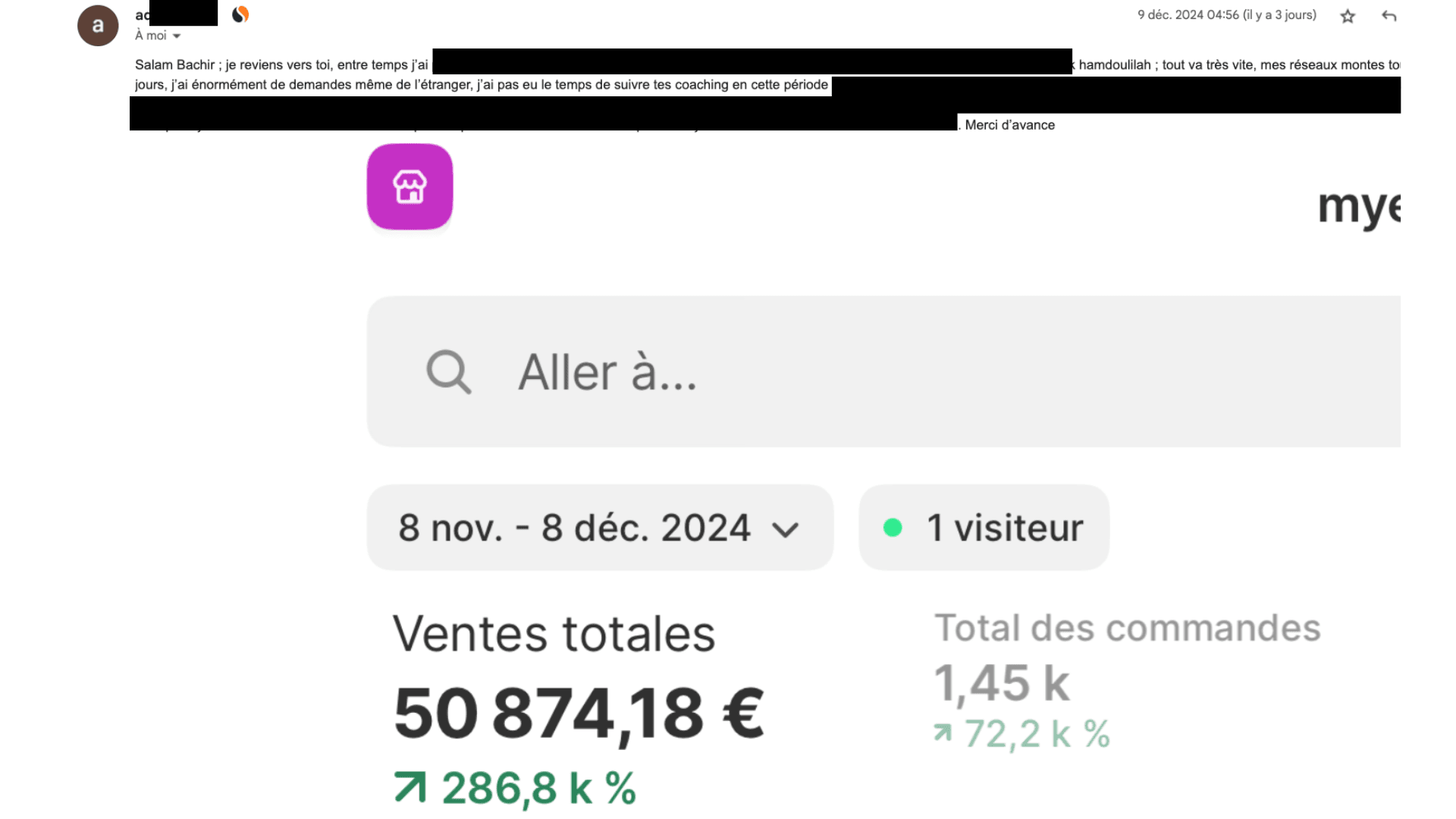
Task: Click the chevron in the date range selector
Action: coord(785,529)
